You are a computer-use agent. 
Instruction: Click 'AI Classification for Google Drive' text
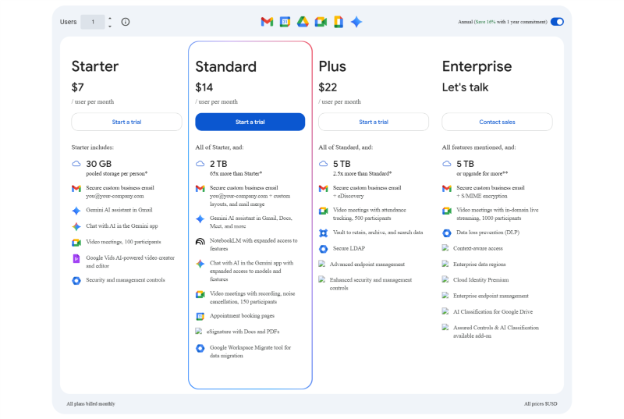(493, 312)
